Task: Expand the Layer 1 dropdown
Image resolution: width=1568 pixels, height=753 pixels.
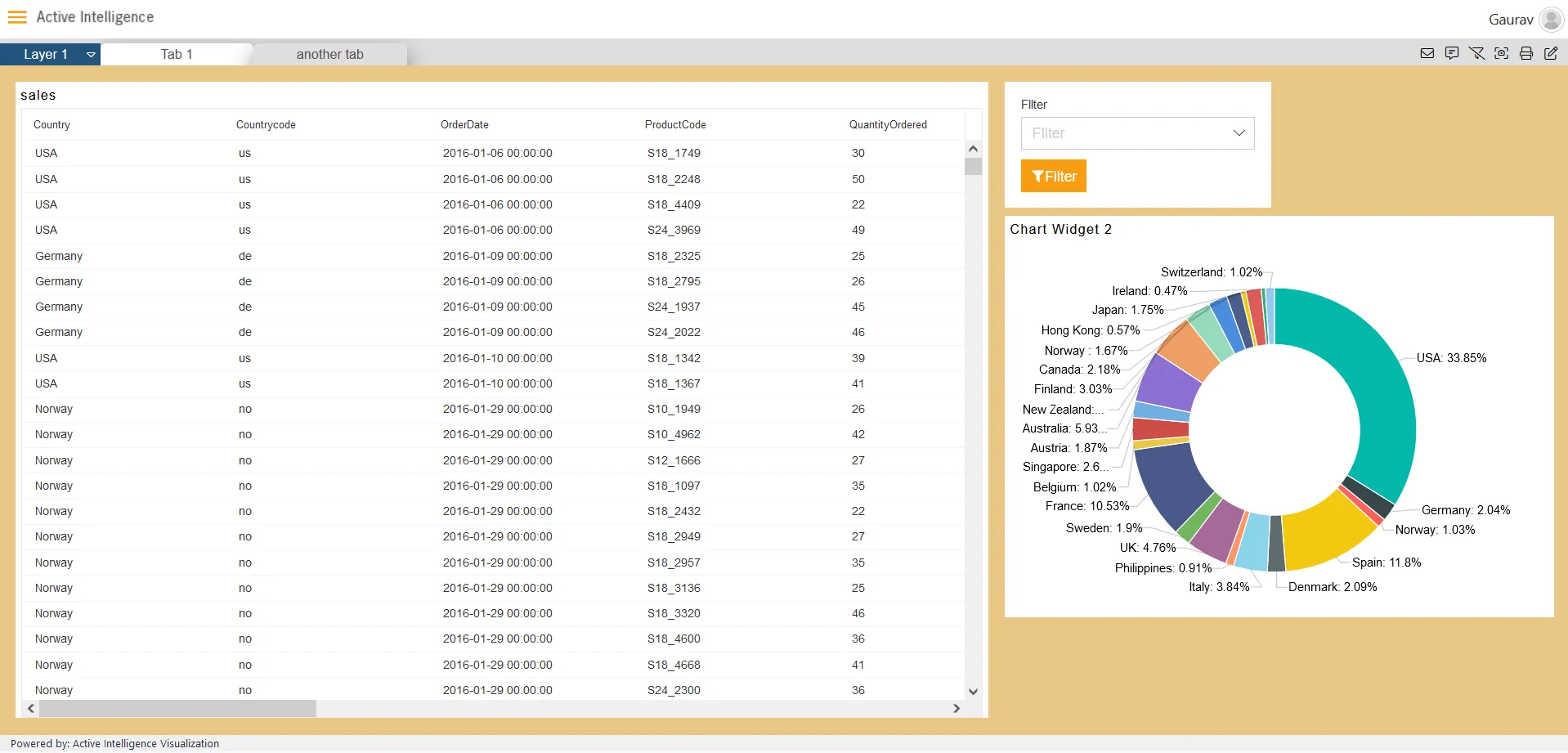Action: 91,55
